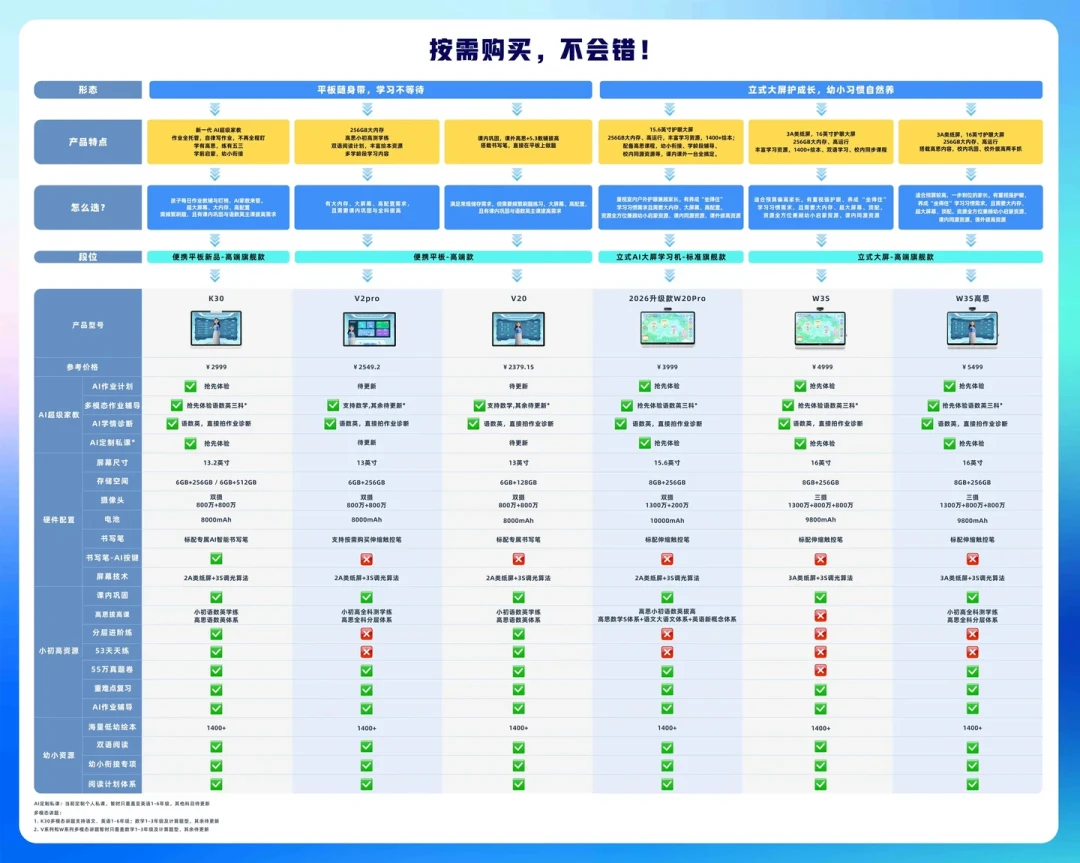The width and height of the screenshot is (1080, 863).
Task: Select the 立式大屏-高端旗舰款 tier label
Action: pos(895,257)
